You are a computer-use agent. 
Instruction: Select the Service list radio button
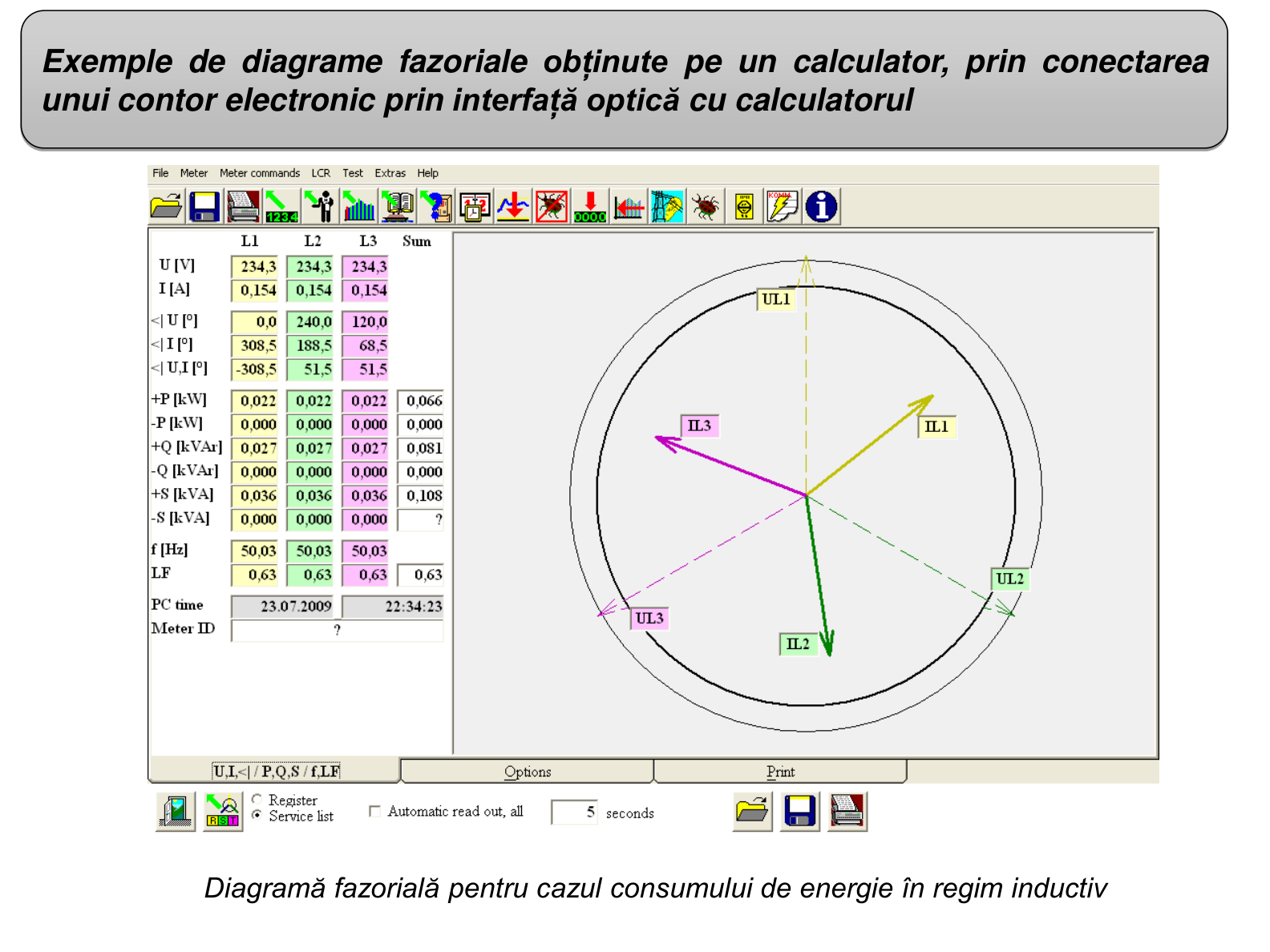[x=257, y=815]
